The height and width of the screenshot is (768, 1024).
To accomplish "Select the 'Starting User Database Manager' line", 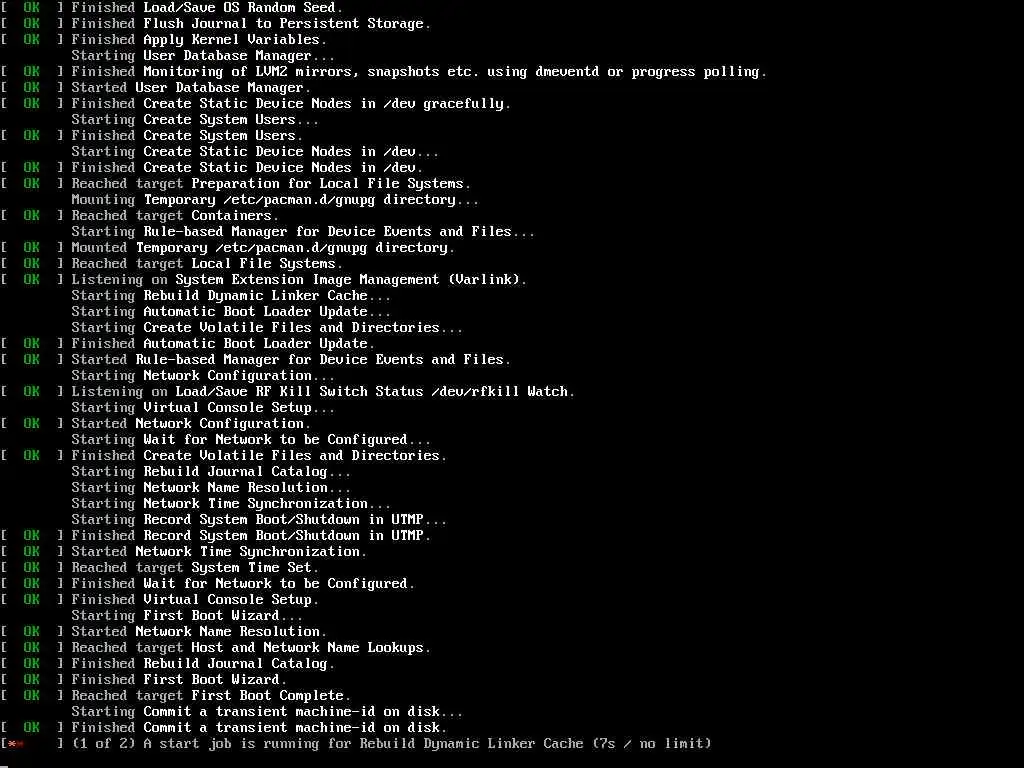I will 202,56.
